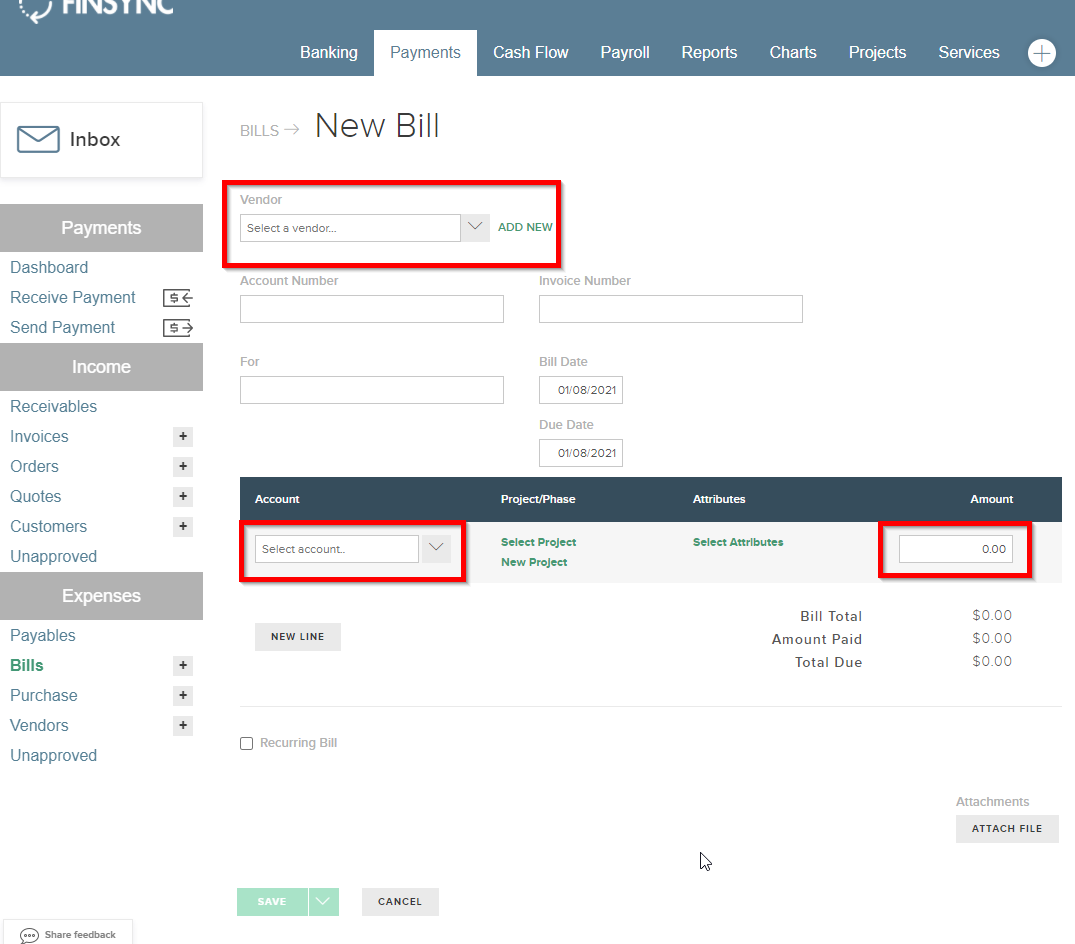The width and height of the screenshot is (1075, 944).
Task: Open Quotes in the sidebar
Action: (x=36, y=496)
